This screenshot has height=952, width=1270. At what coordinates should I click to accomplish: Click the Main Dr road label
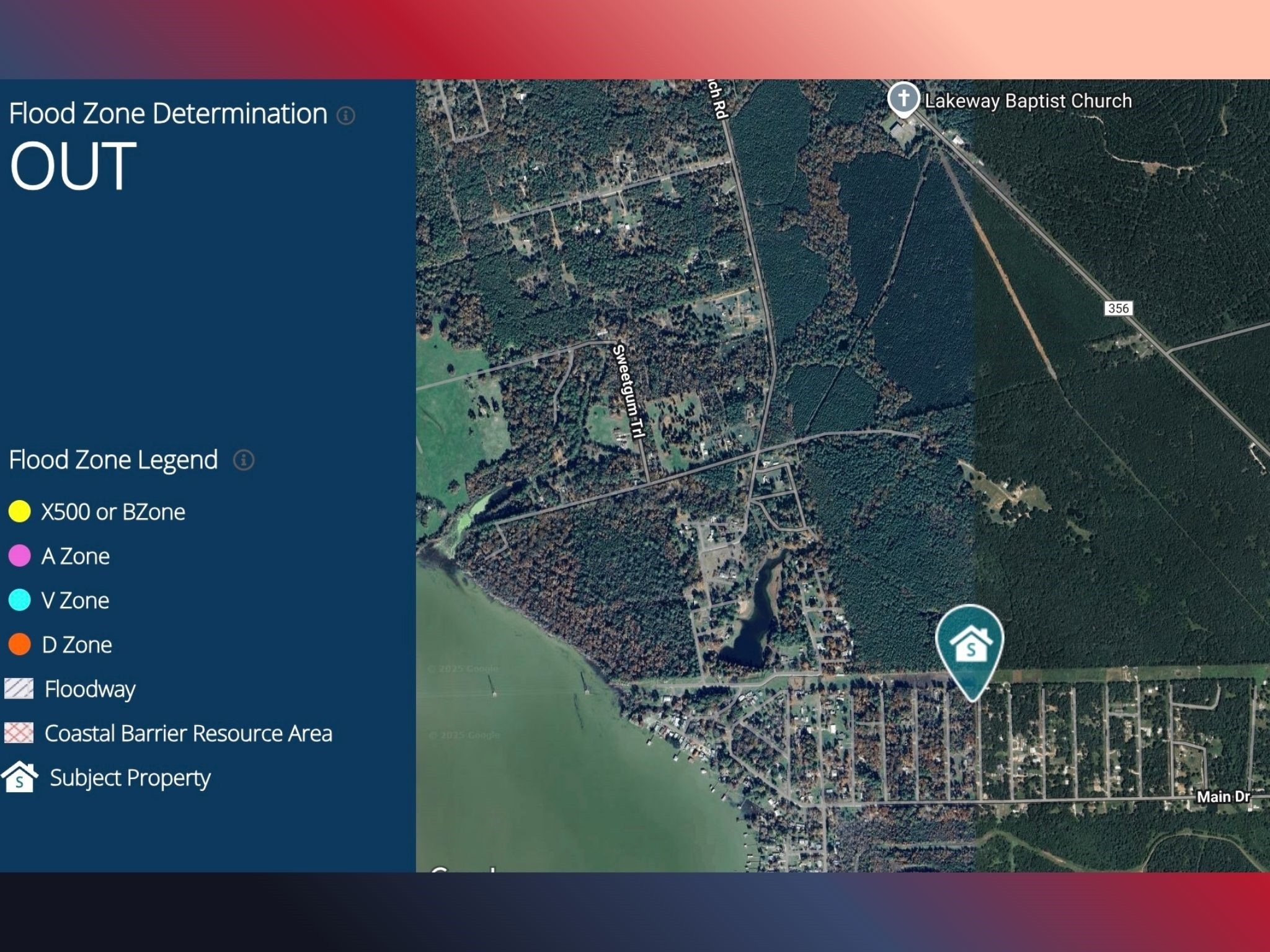pos(1223,796)
